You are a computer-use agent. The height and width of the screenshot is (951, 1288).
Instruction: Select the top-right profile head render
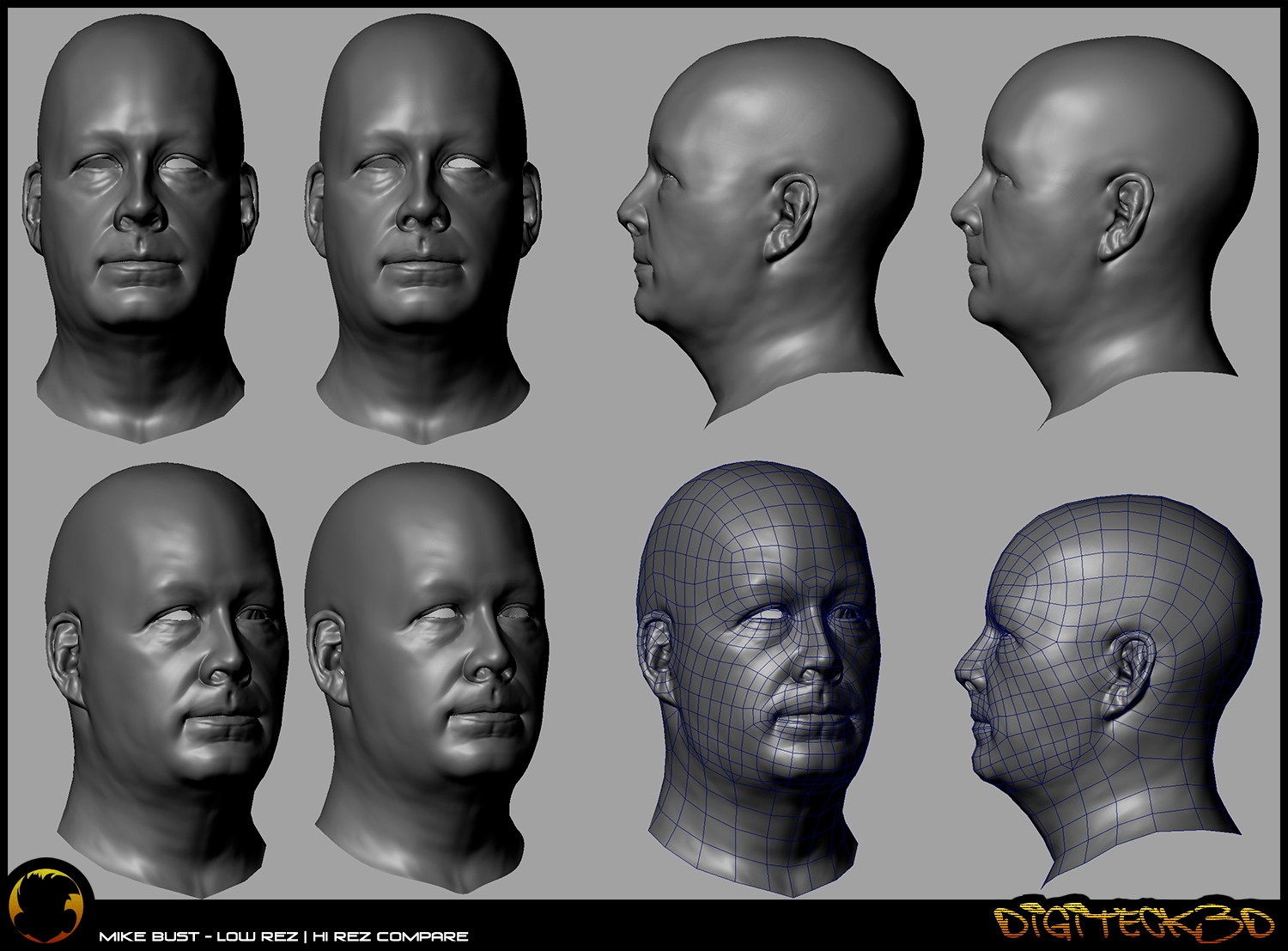click(x=1105, y=232)
